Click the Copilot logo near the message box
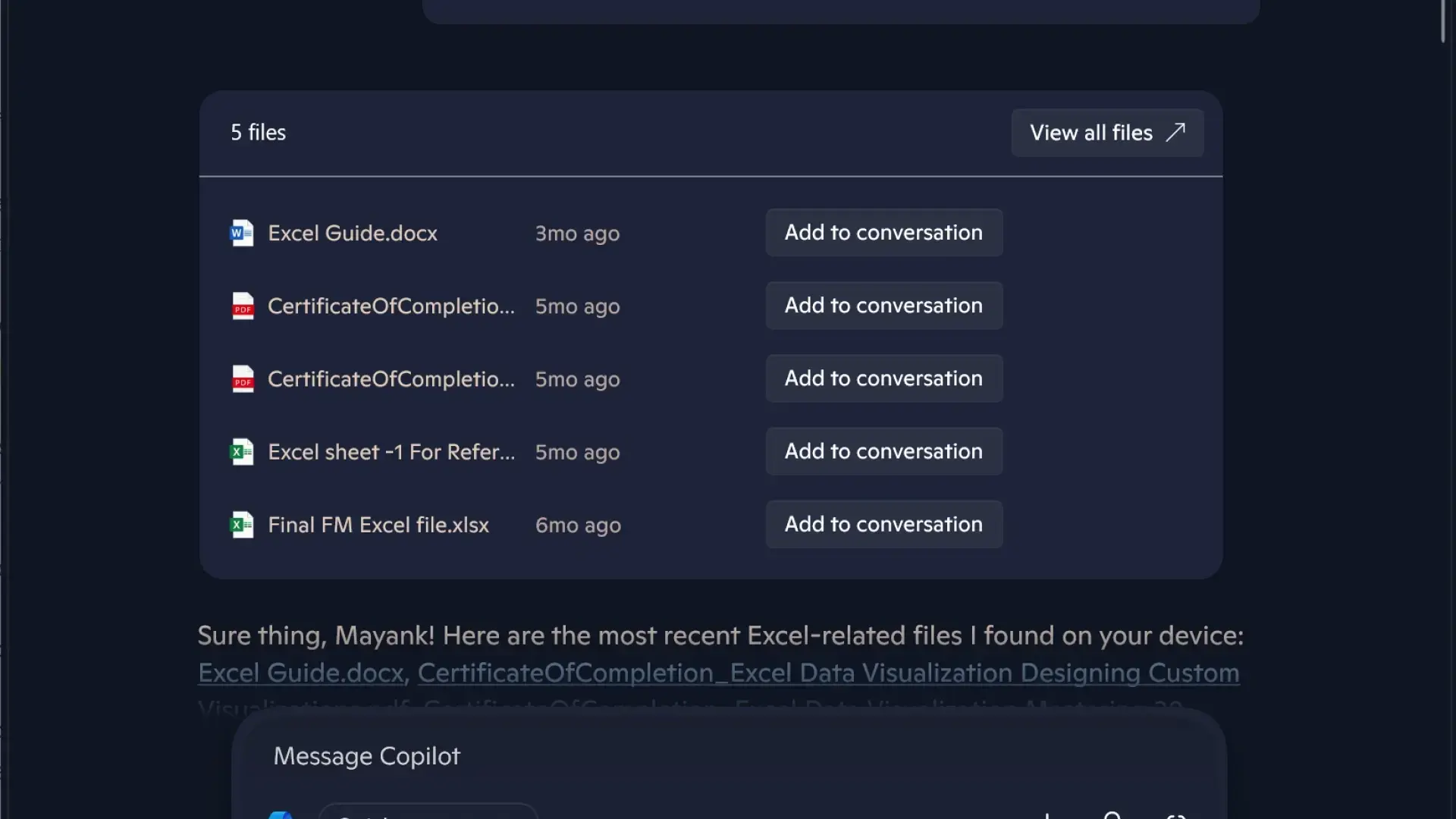This screenshot has height=819, width=1456. [281, 814]
